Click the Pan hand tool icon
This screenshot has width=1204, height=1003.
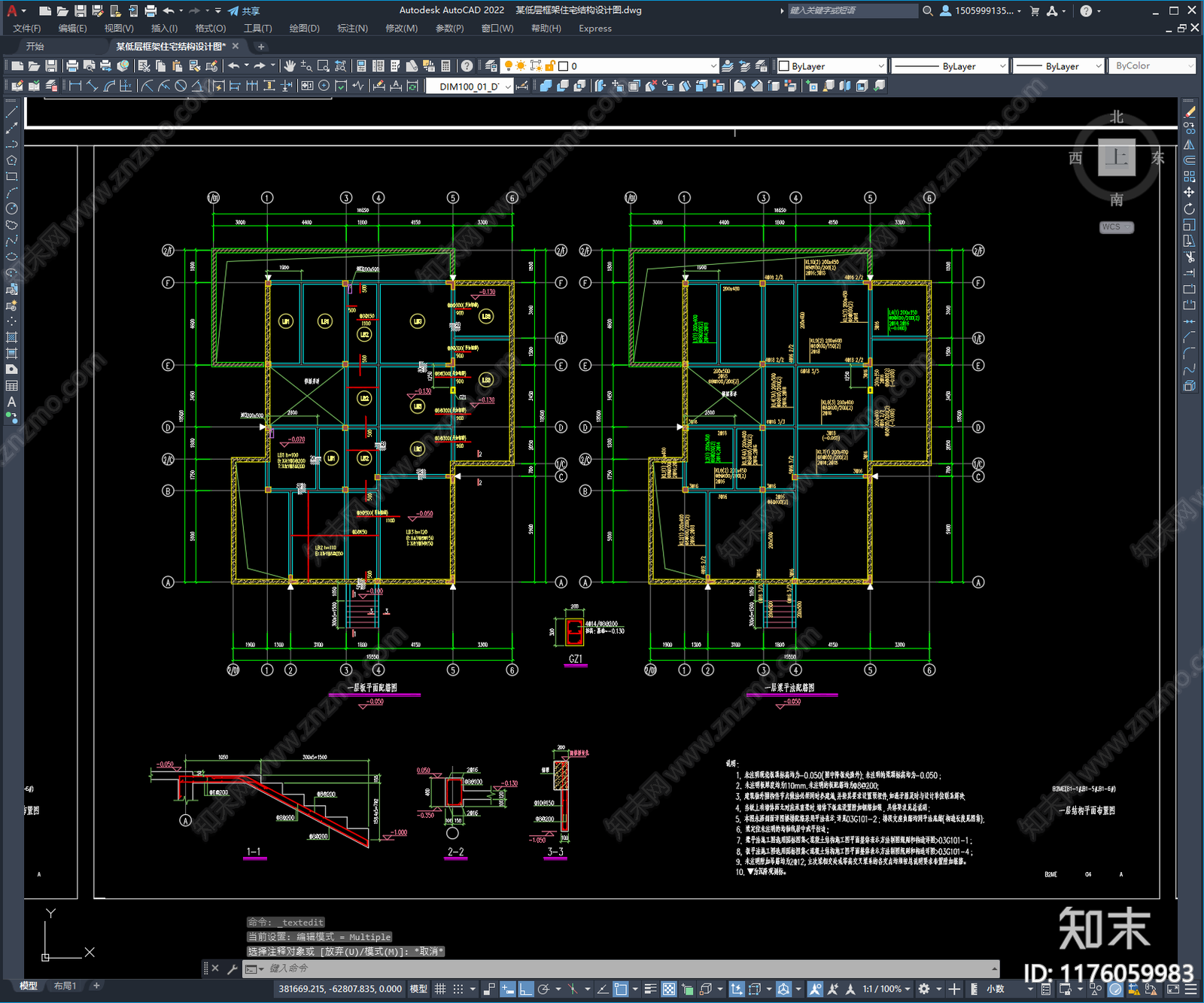290,66
